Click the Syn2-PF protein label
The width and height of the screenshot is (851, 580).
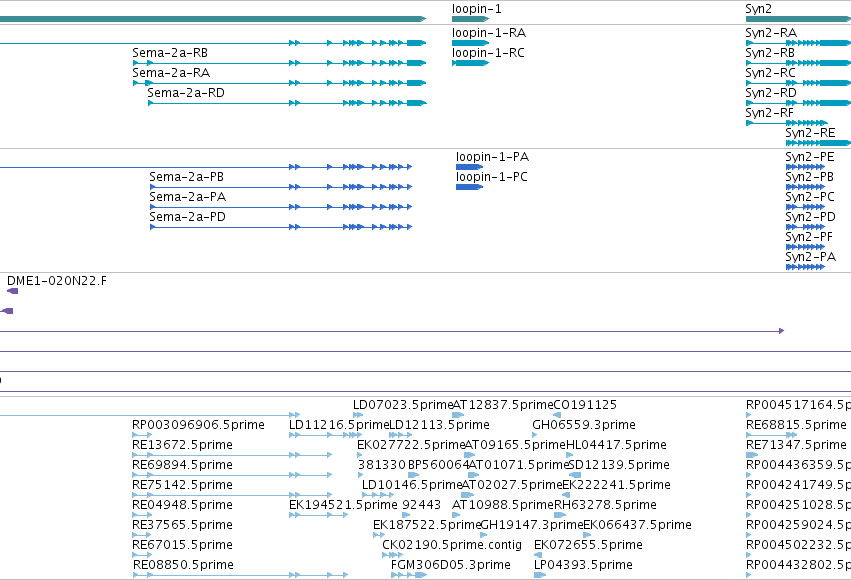coord(809,238)
